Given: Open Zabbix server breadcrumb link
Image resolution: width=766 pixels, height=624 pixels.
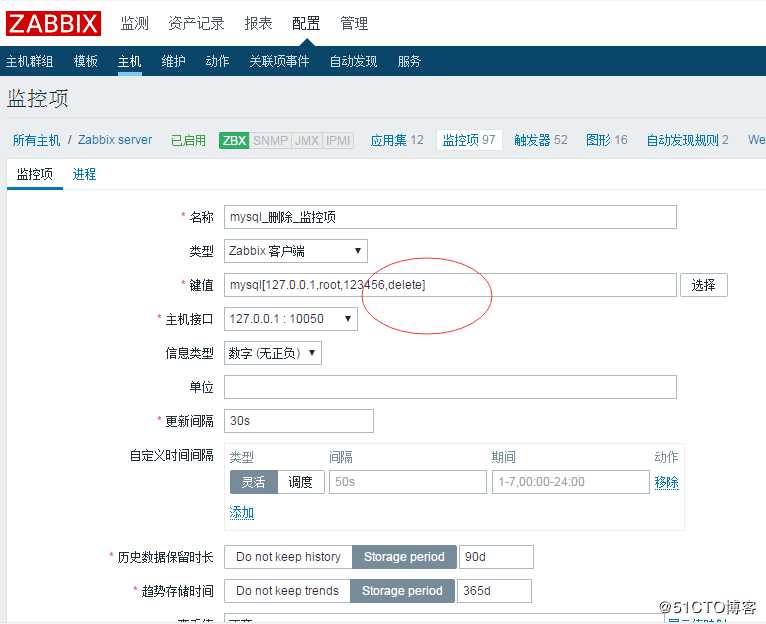Looking at the screenshot, I should (x=115, y=140).
